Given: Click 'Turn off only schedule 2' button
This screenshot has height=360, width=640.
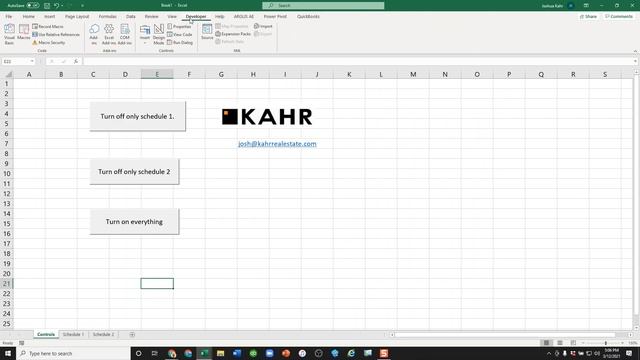Looking at the screenshot, I should pyautogui.click(x=134, y=171).
